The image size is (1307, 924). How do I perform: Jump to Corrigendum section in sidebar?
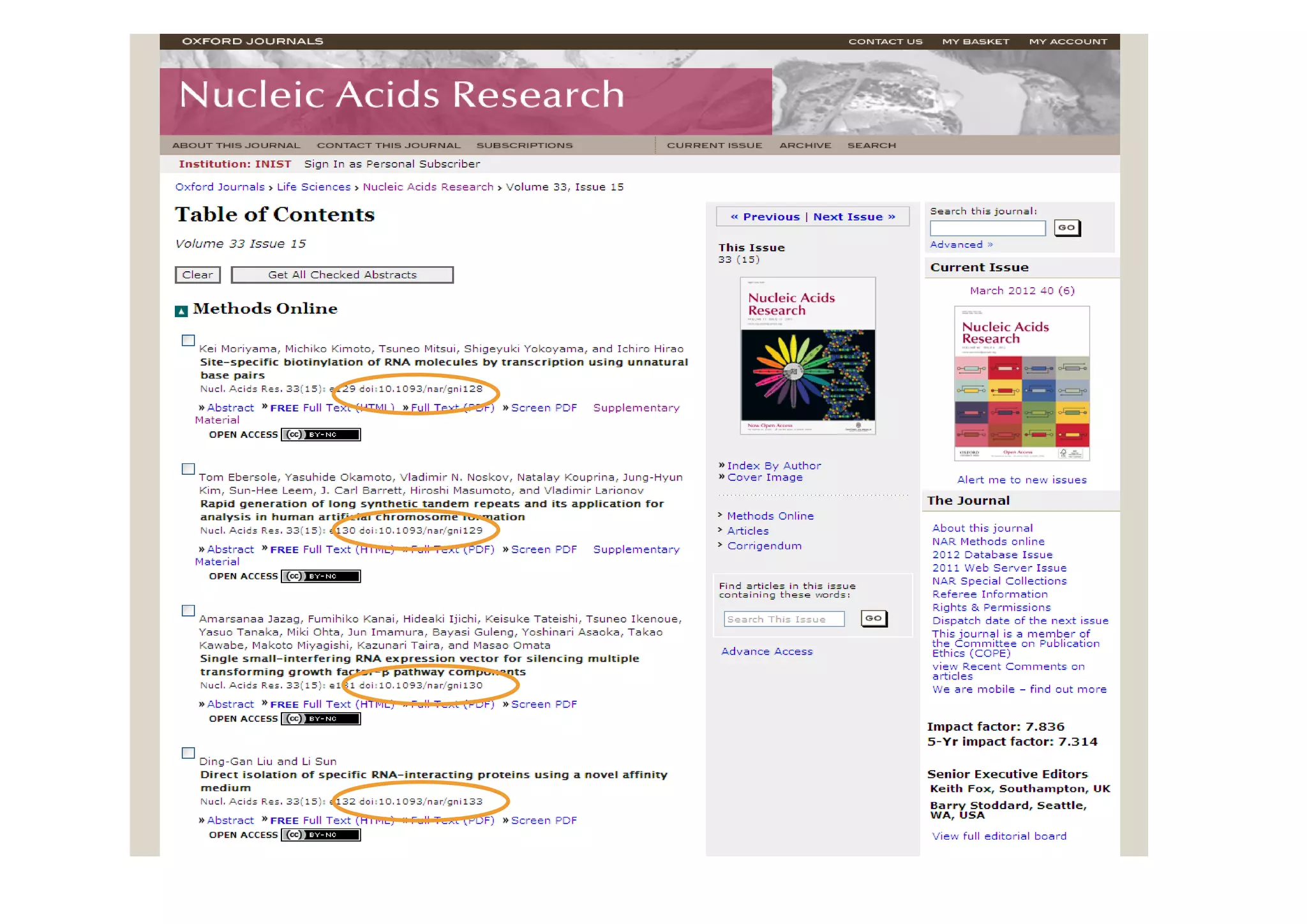point(764,546)
